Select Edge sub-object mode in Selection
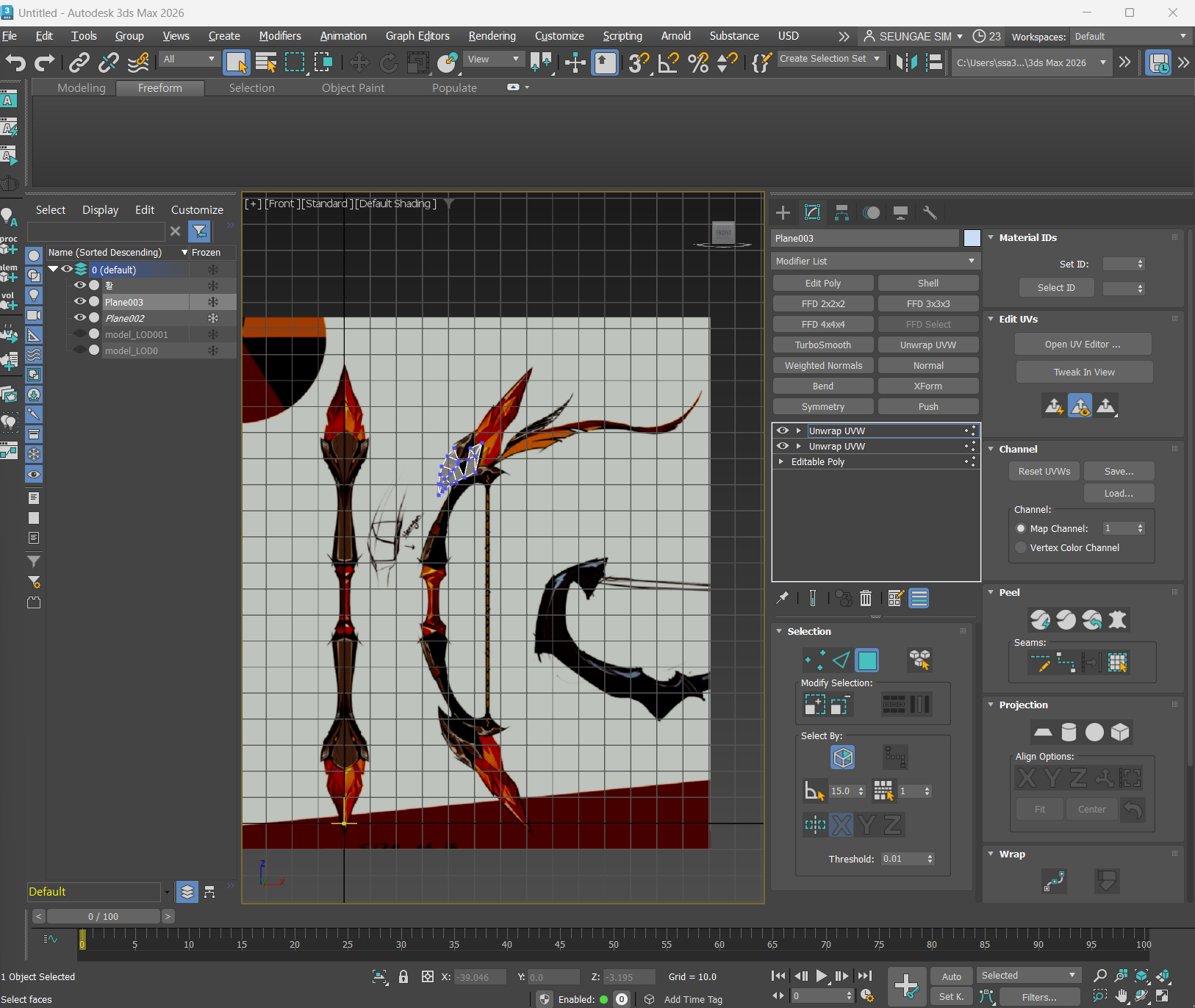1195x1008 pixels. coord(841,660)
